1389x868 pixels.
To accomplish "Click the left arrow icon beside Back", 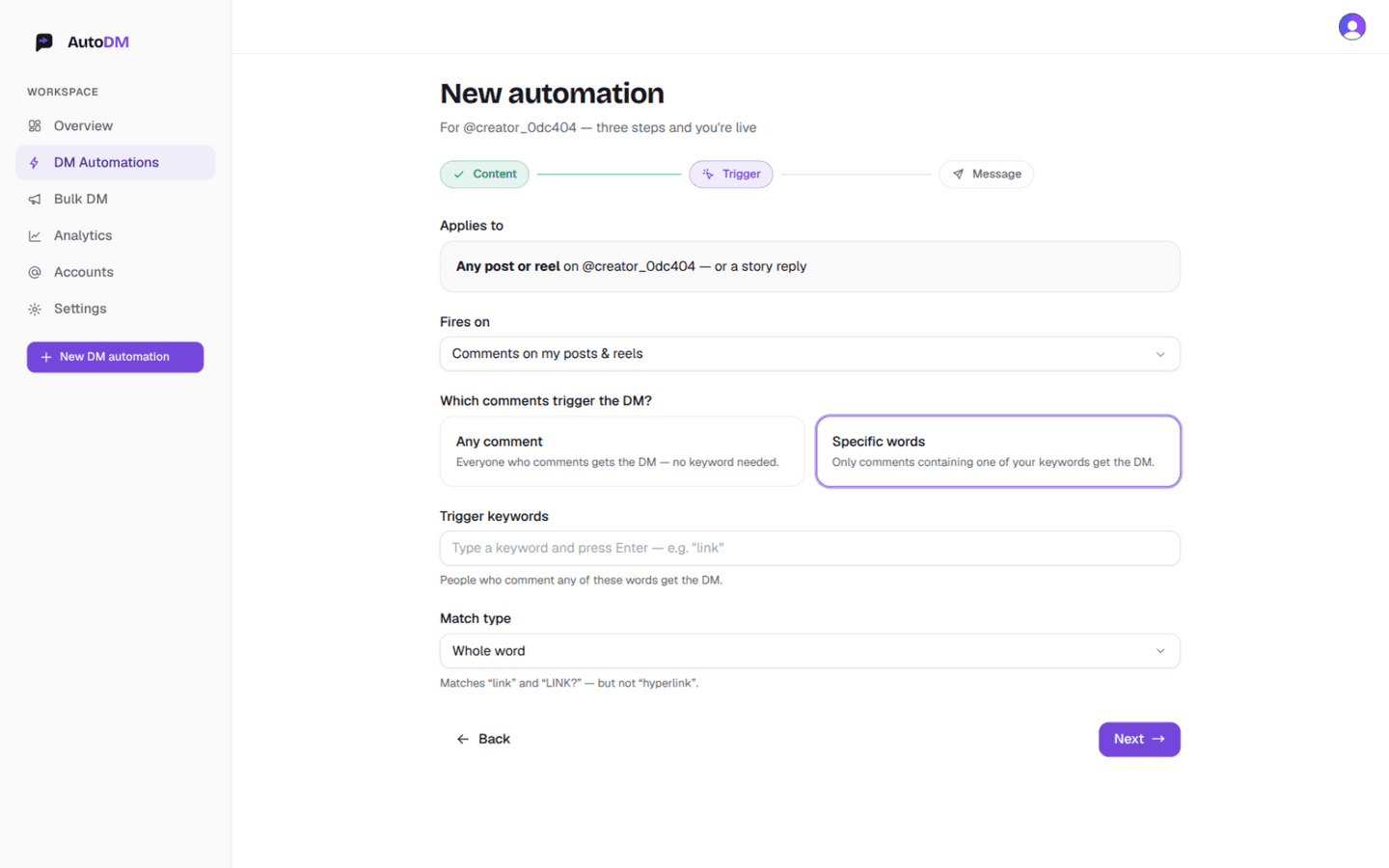I will tap(463, 740).
